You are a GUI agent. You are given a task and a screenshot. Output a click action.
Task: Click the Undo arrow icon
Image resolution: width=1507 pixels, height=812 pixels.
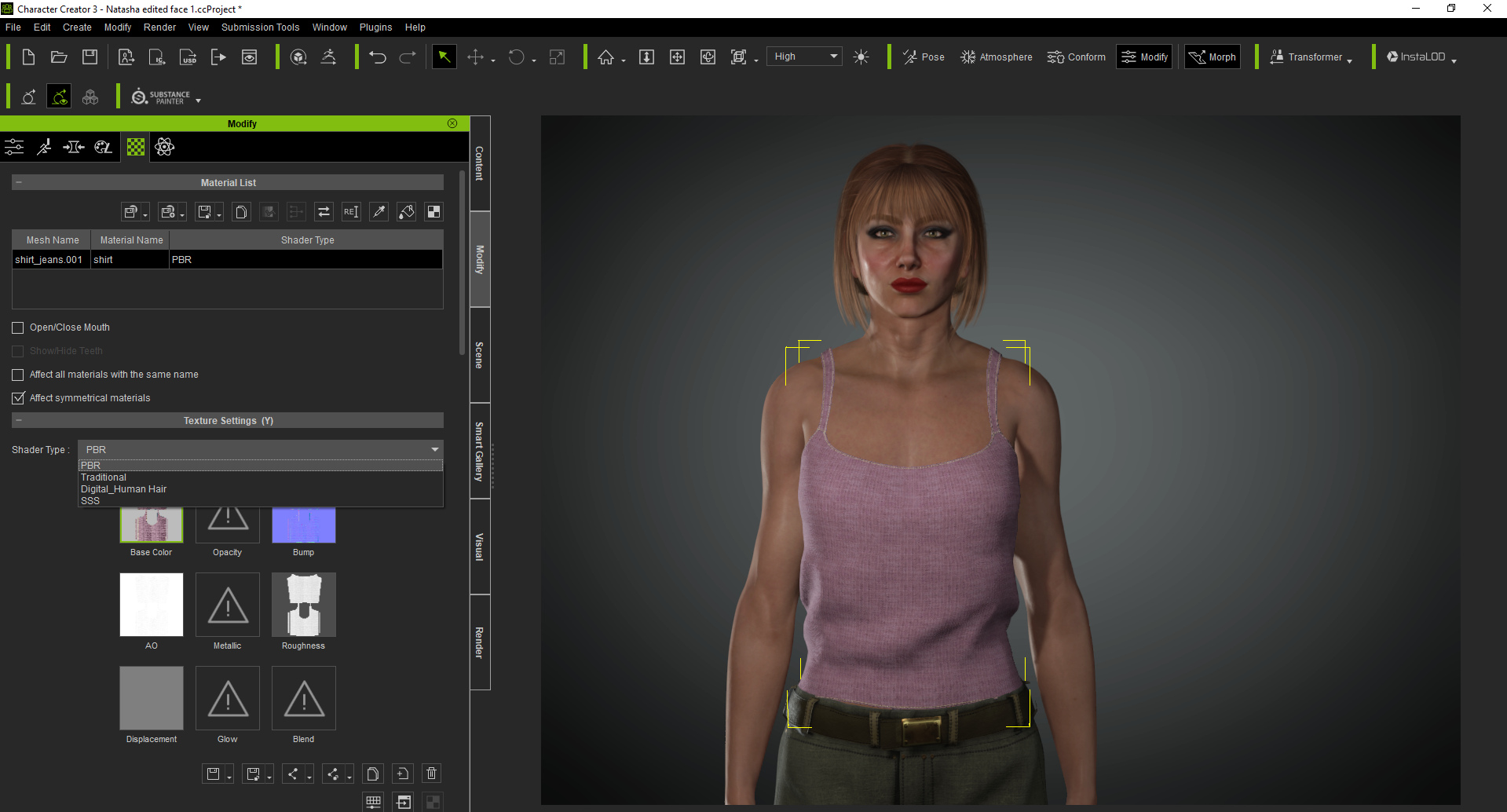378,57
